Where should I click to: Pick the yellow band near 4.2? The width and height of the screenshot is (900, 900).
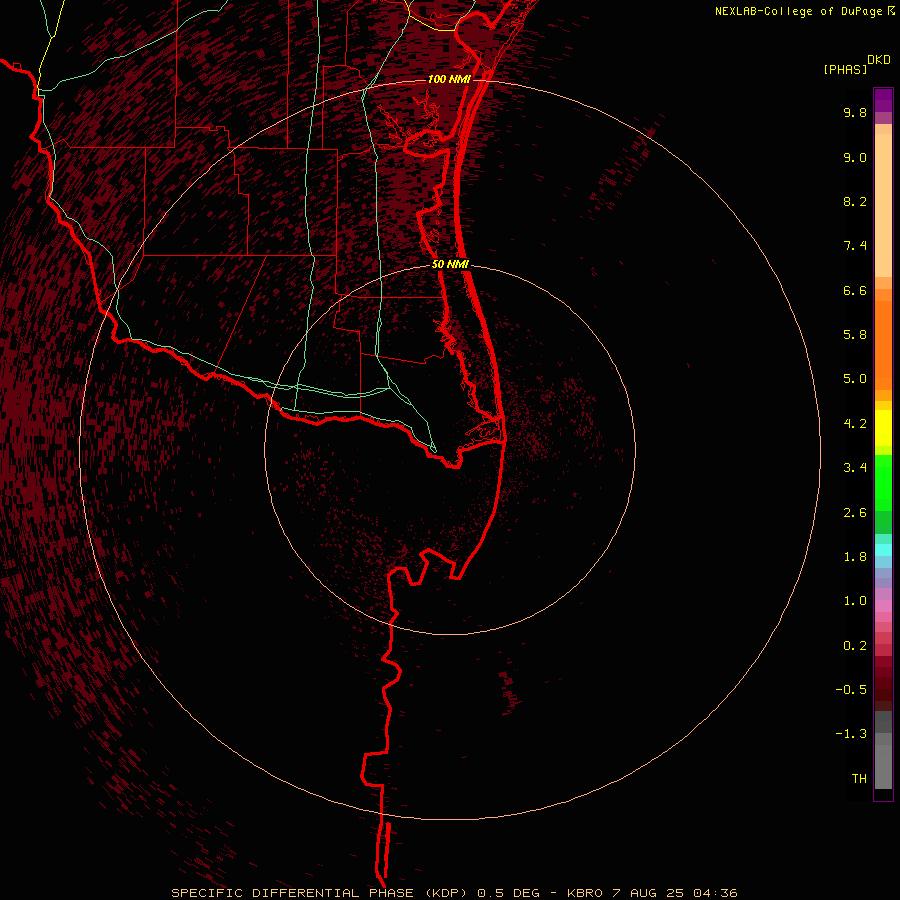pos(883,428)
